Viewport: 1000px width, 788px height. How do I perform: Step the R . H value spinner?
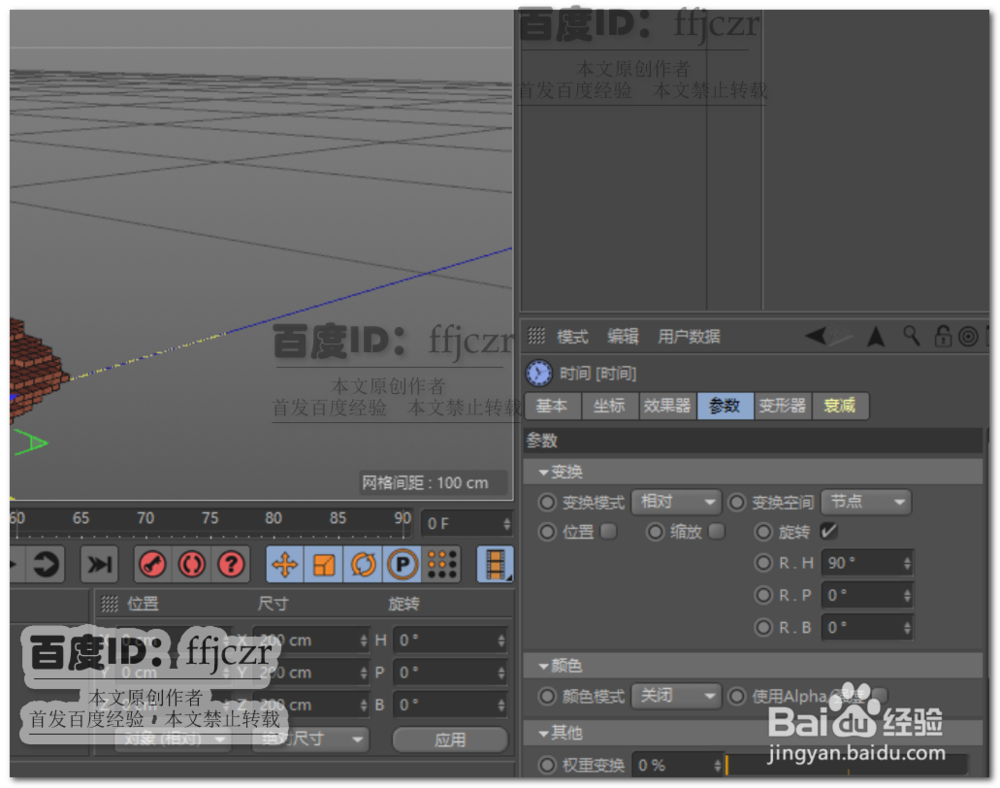point(907,563)
